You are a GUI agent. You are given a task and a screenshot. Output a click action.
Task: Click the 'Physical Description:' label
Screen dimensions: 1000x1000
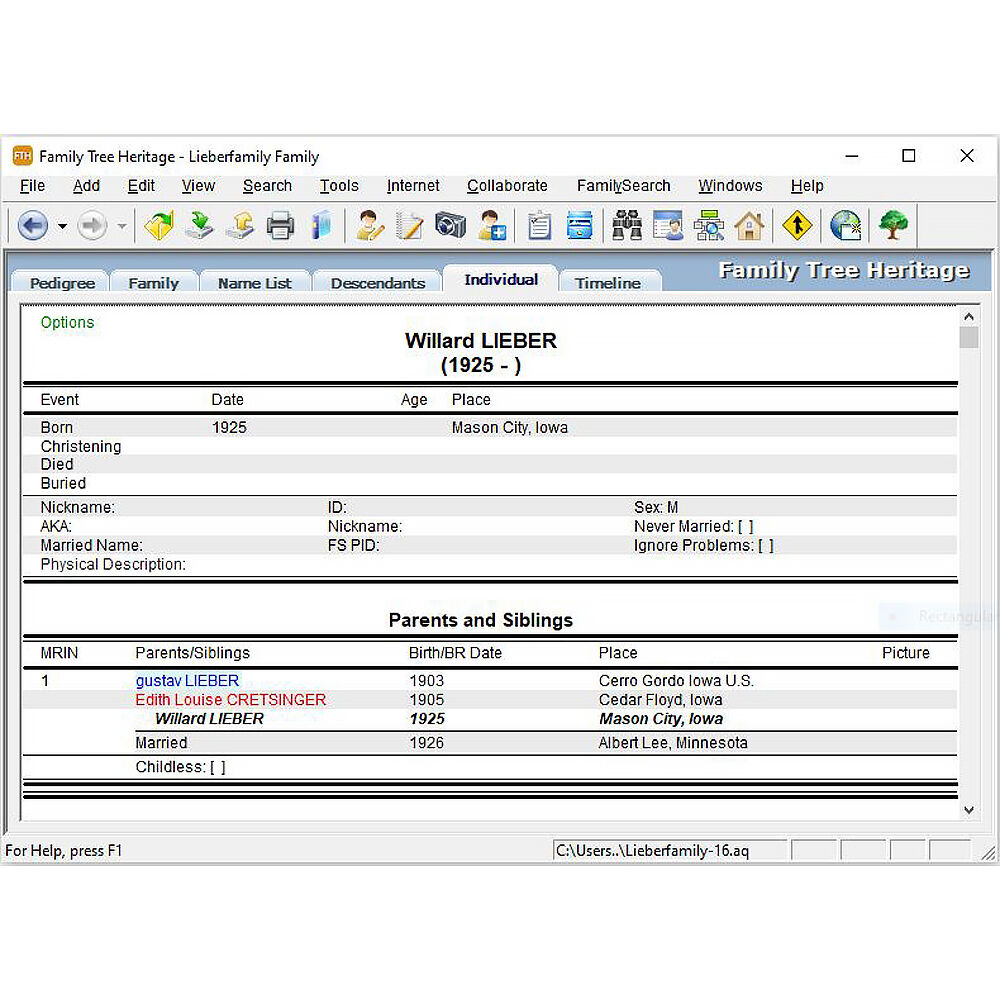click(x=113, y=564)
